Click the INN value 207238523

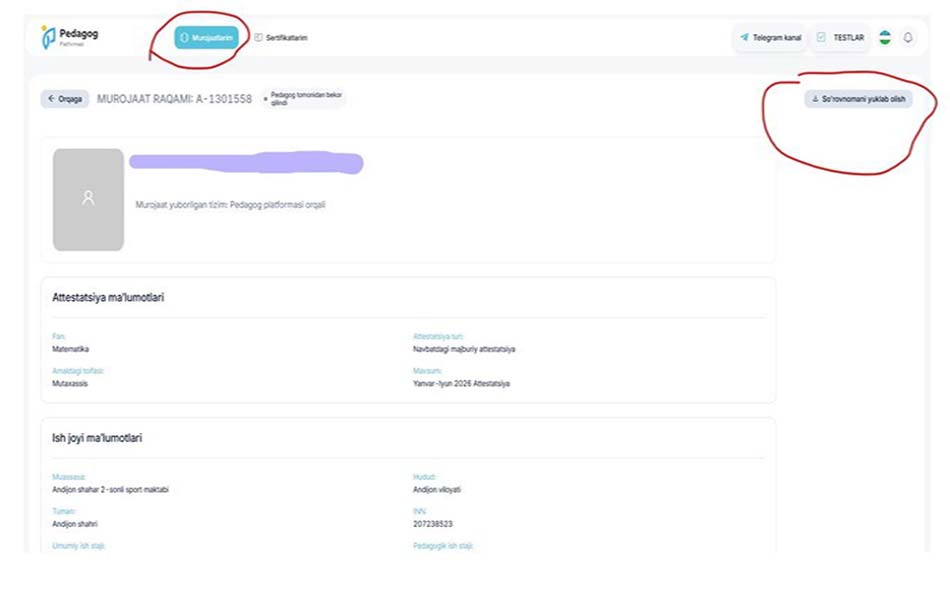pos(432,523)
